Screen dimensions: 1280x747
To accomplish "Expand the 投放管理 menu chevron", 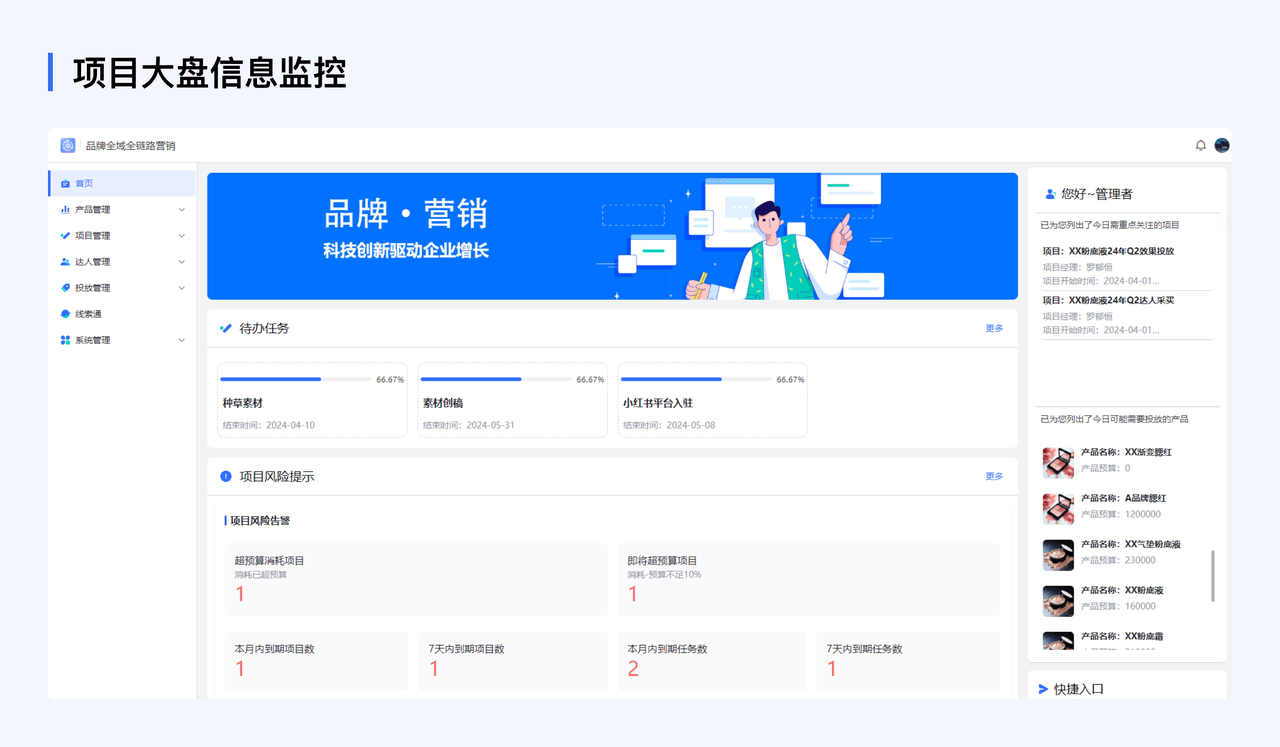I will click(182, 288).
